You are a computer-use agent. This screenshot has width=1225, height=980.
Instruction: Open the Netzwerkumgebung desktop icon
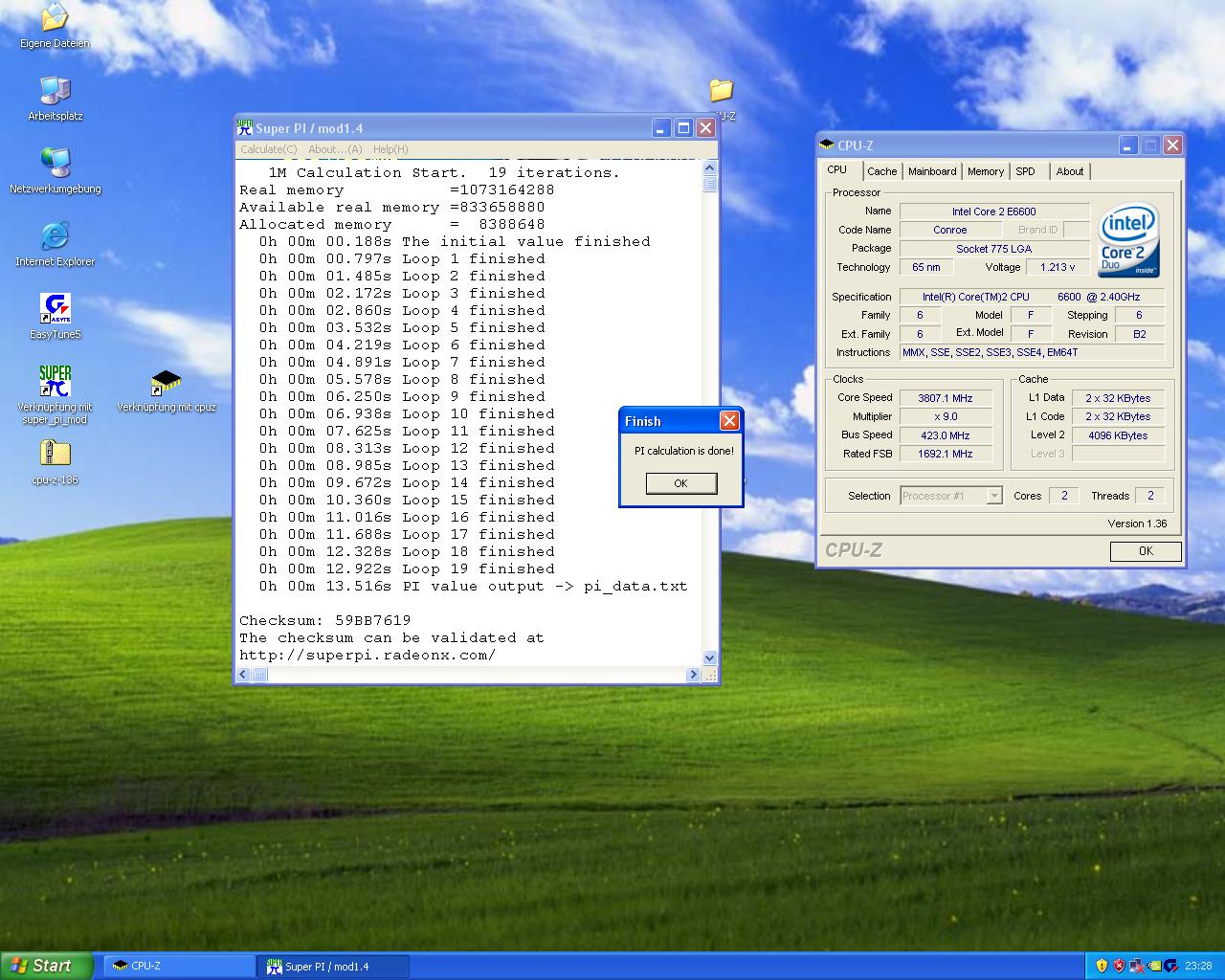(56, 164)
